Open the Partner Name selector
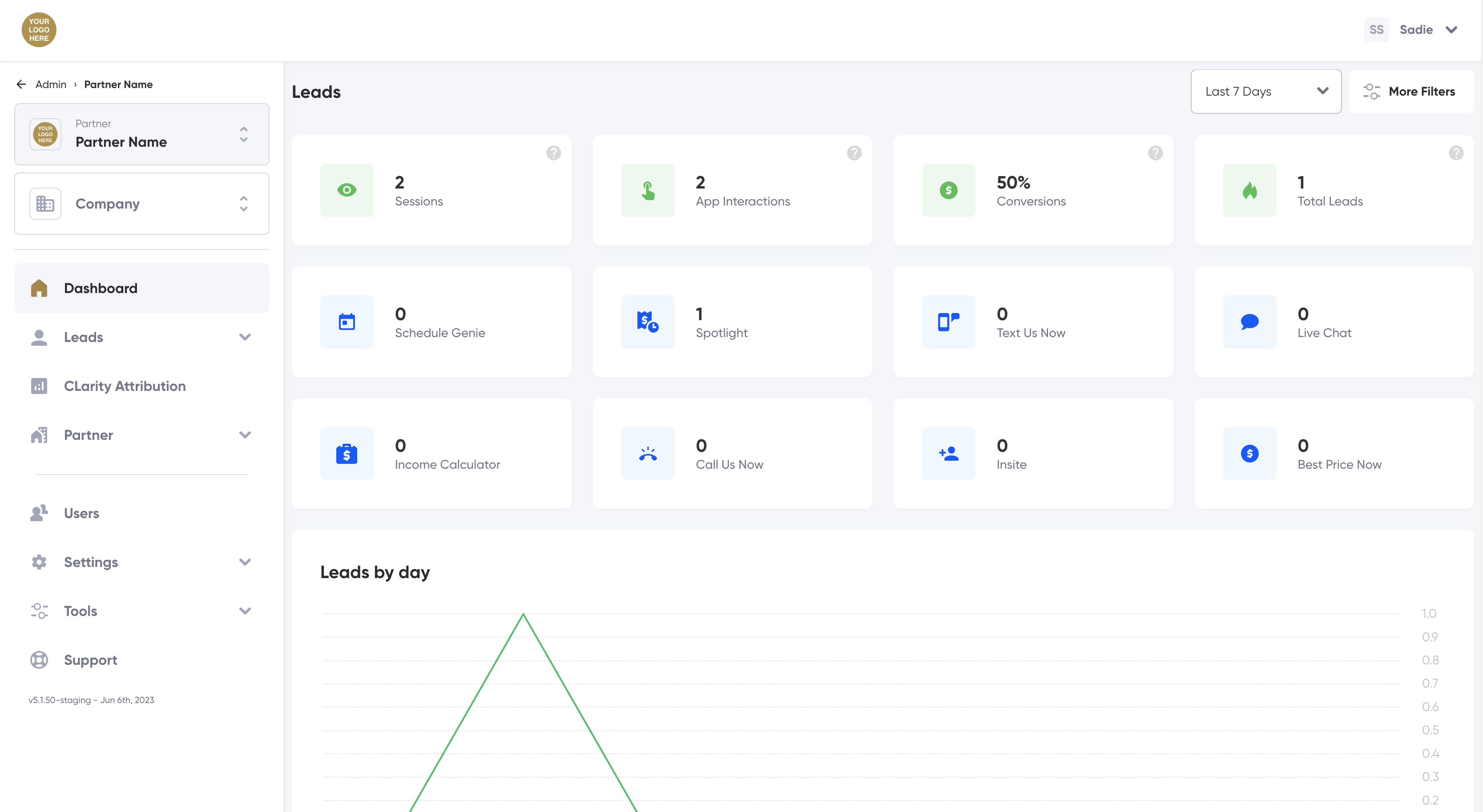The width and height of the screenshot is (1483, 812). (x=141, y=134)
